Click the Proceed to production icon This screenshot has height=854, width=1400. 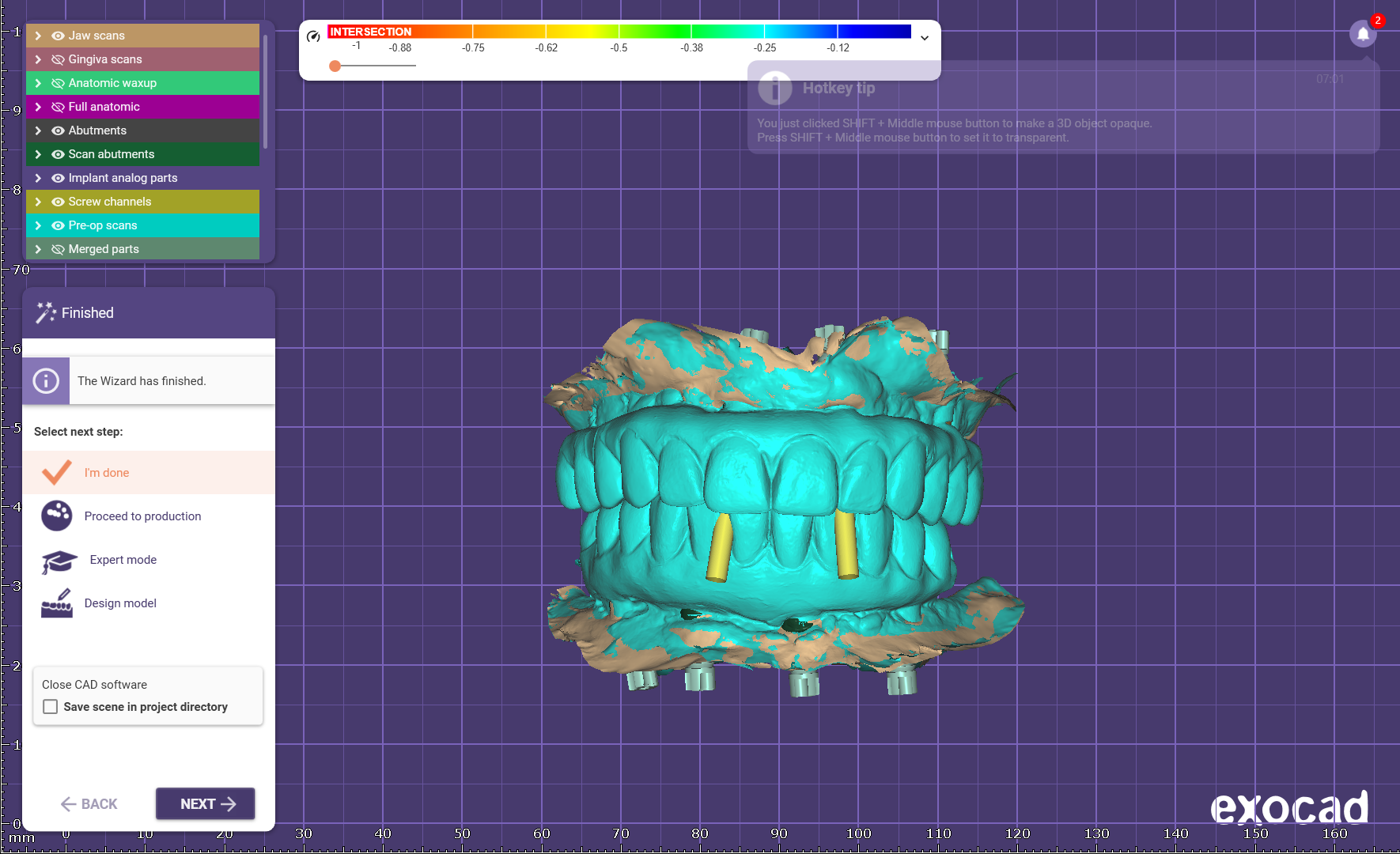pyautogui.click(x=57, y=516)
